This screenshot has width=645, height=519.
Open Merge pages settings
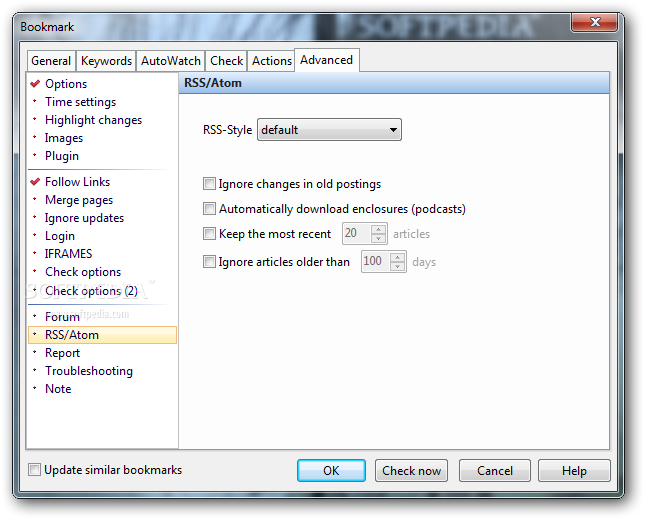tap(79, 200)
